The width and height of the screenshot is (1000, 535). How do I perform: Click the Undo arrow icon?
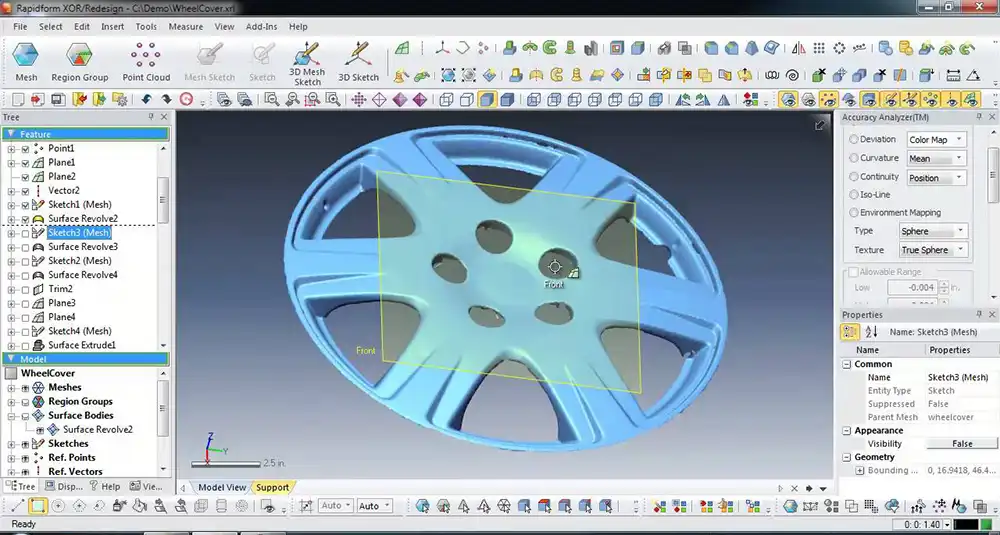click(146, 99)
